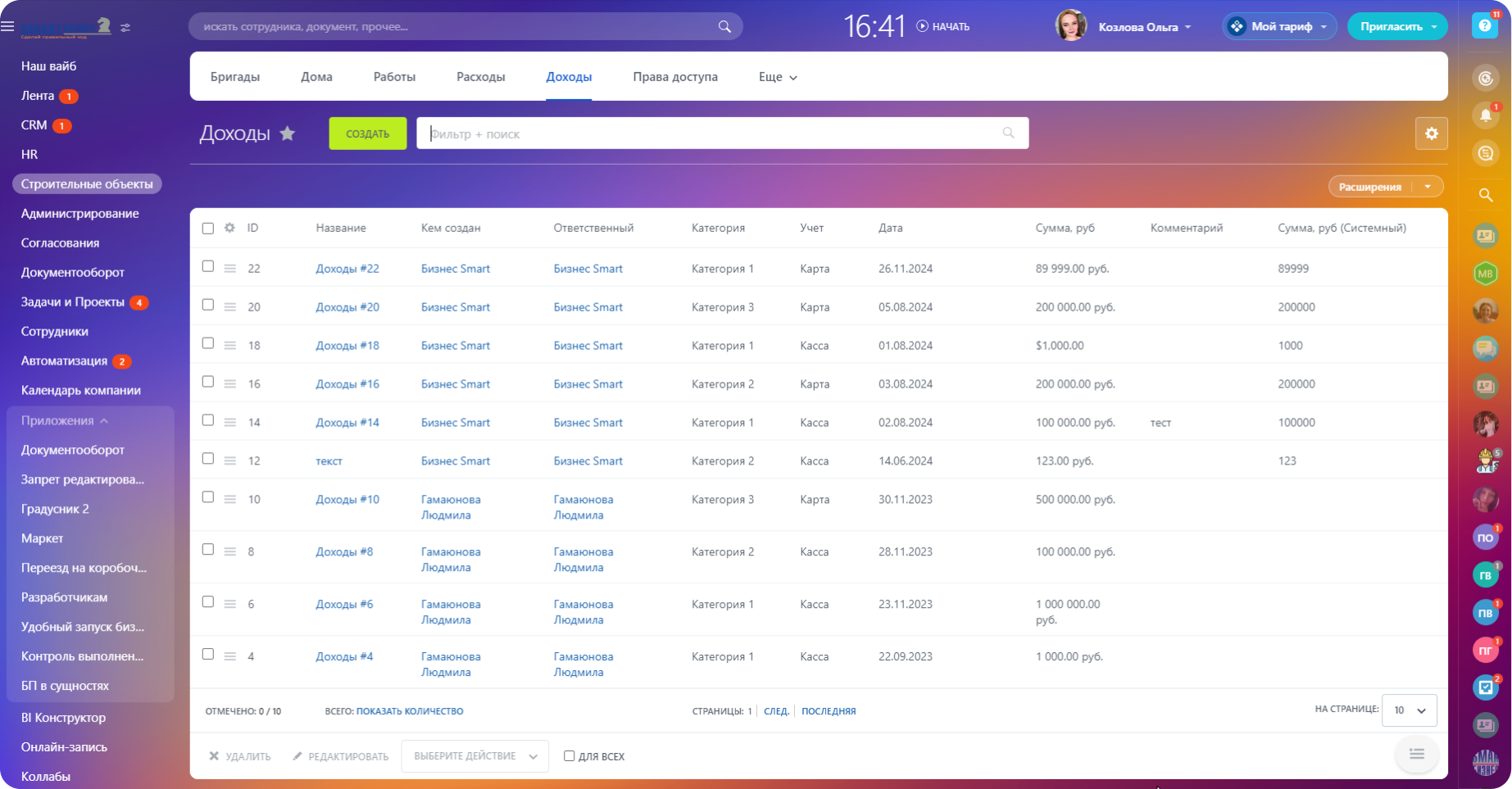This screenshot has width=1512, height=789.
Task: Check the row for Доходы #18
Action: (x=208, y=343)
